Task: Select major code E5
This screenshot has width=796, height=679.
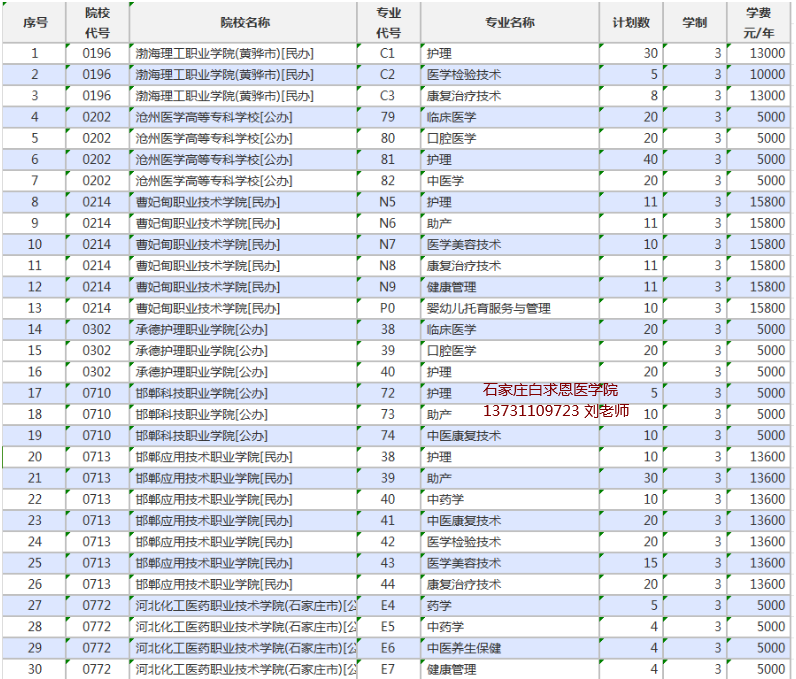Action: coord(389,627)
